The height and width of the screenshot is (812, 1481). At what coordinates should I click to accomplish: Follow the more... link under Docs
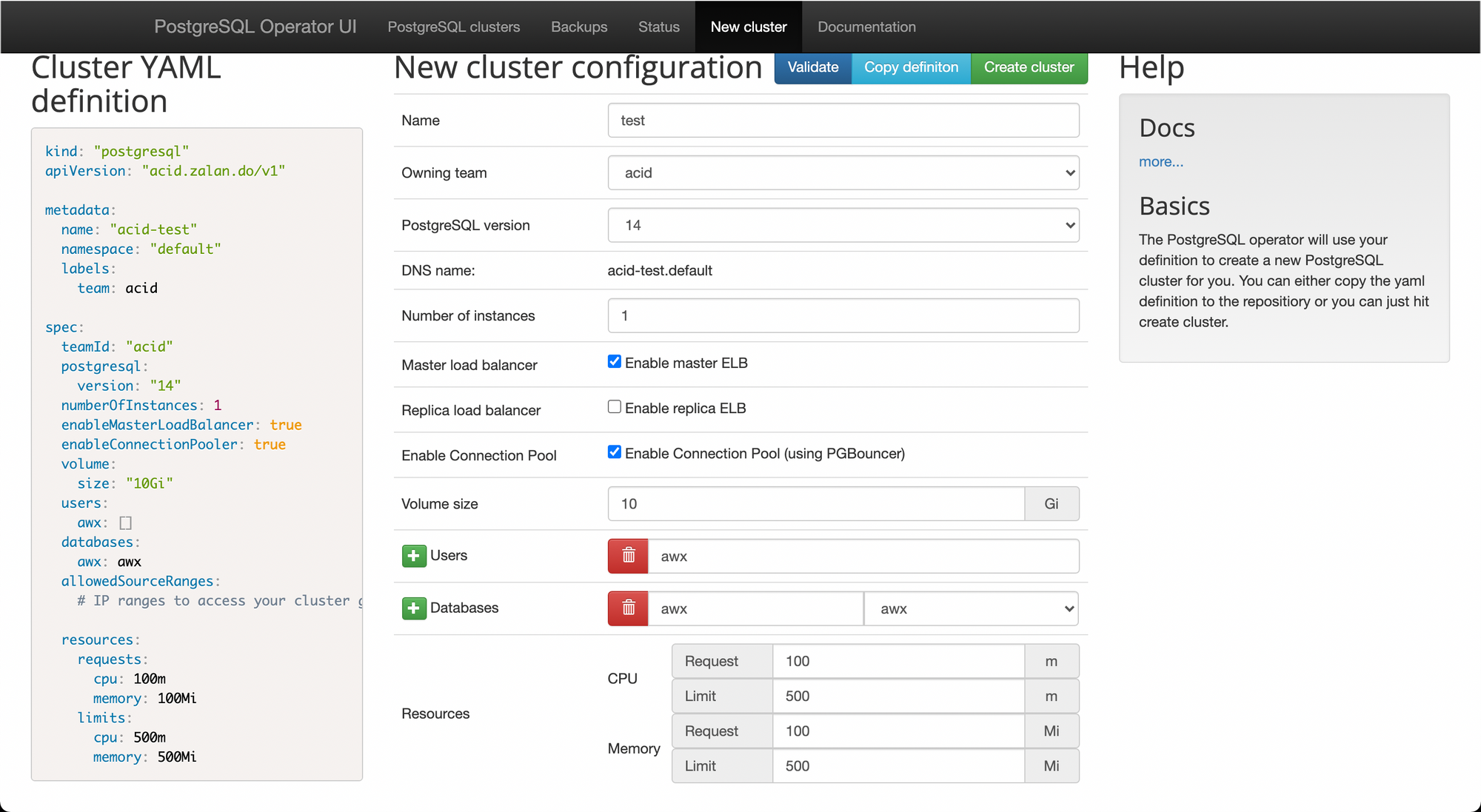(x=1160, y=162)
